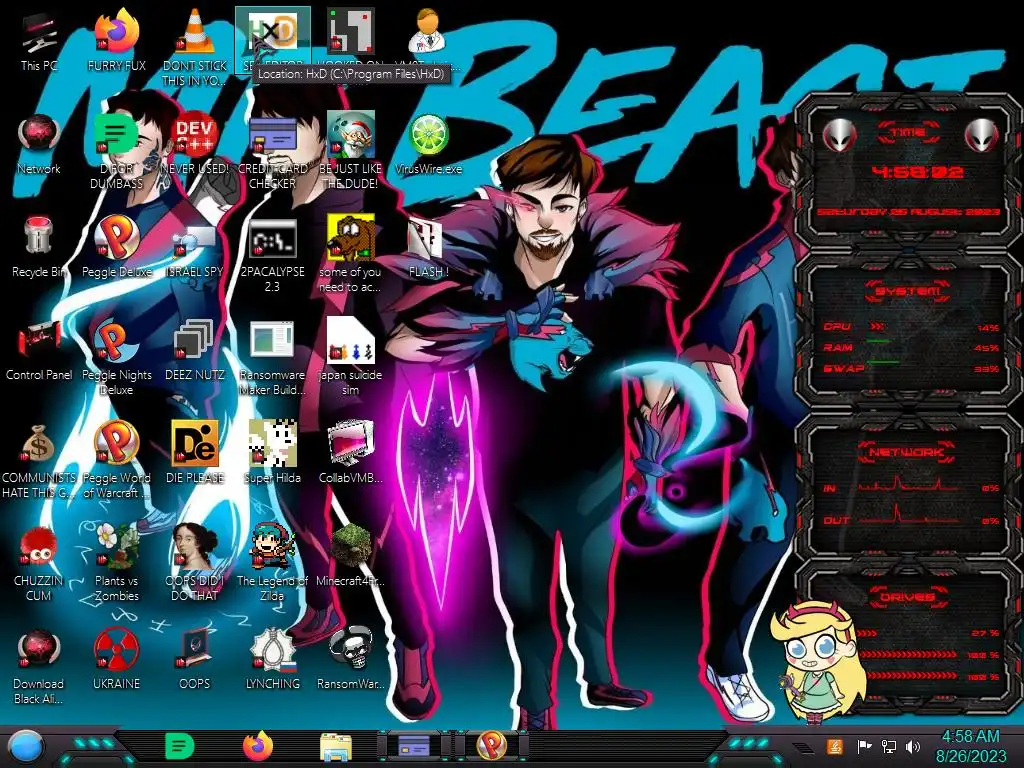Click the orange tray icon near the flag

(835, 746)
